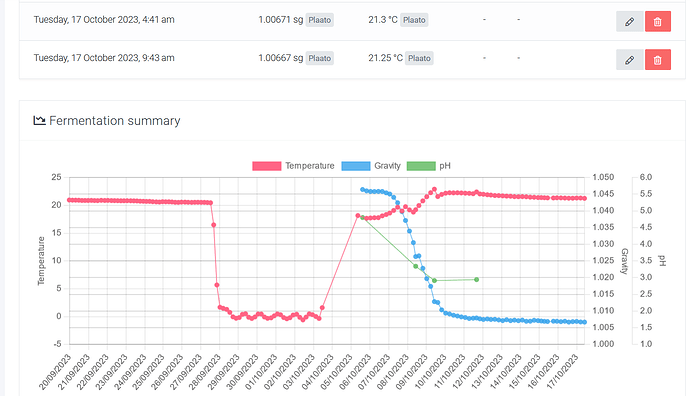This screenshot has width=690, height=396.
Task: Click the peak temperature point near 10/10/2023
Action: pos(434,190)
